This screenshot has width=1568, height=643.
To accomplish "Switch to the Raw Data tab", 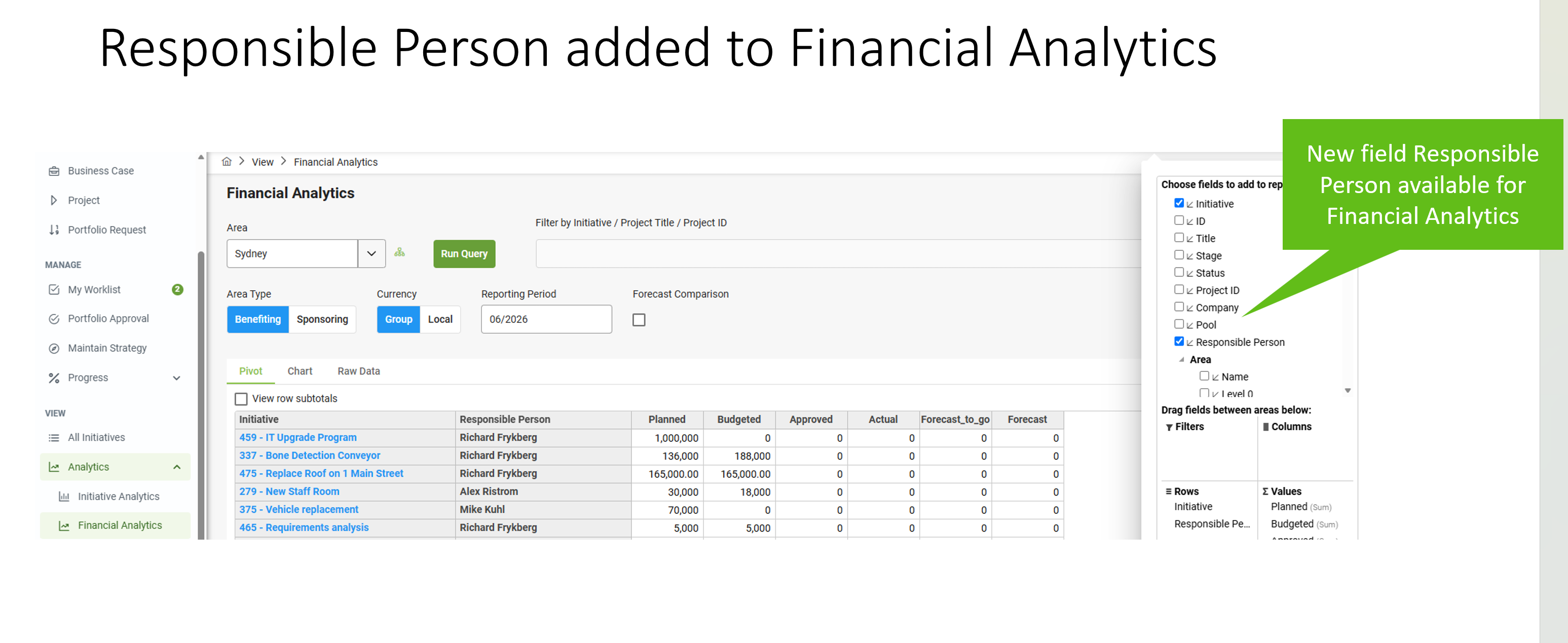I will [x=358, y=371].
